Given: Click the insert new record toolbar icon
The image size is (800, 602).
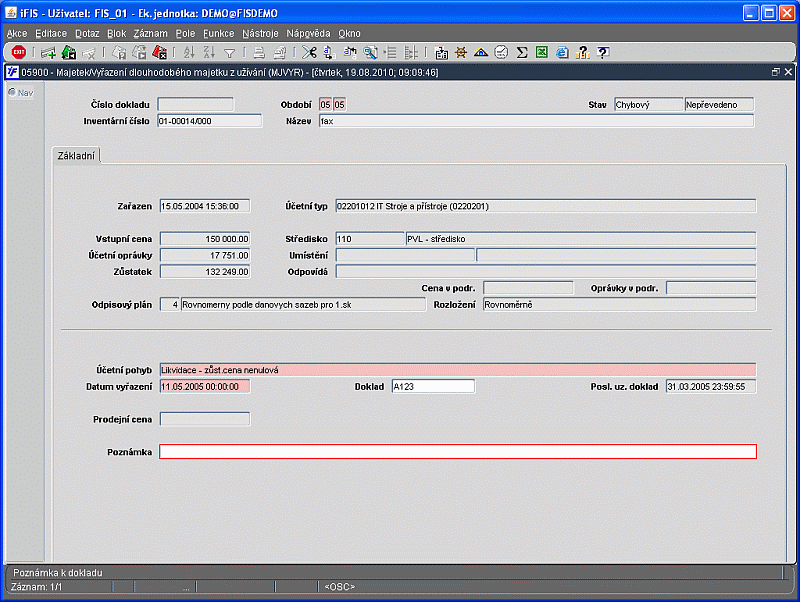Looking at the screenshot, I should (48, 53).
